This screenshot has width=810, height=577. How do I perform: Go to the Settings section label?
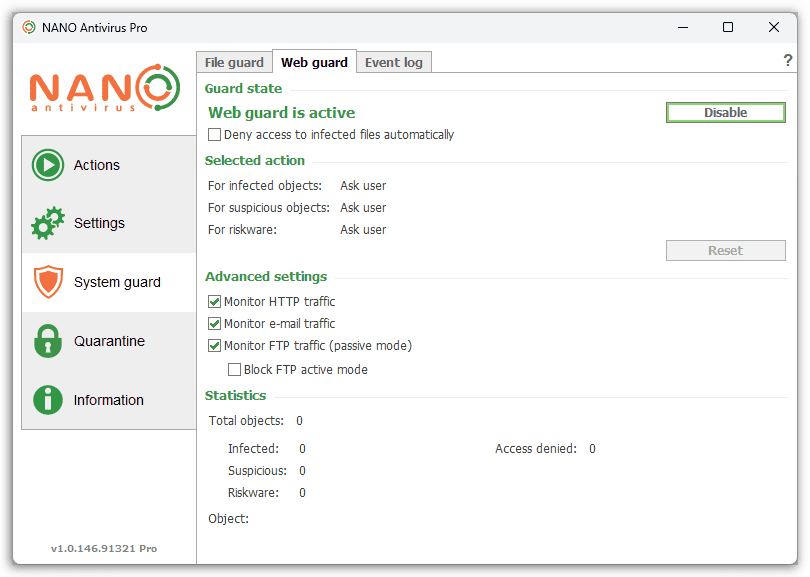pyautogui.click(x=99, y=223)
